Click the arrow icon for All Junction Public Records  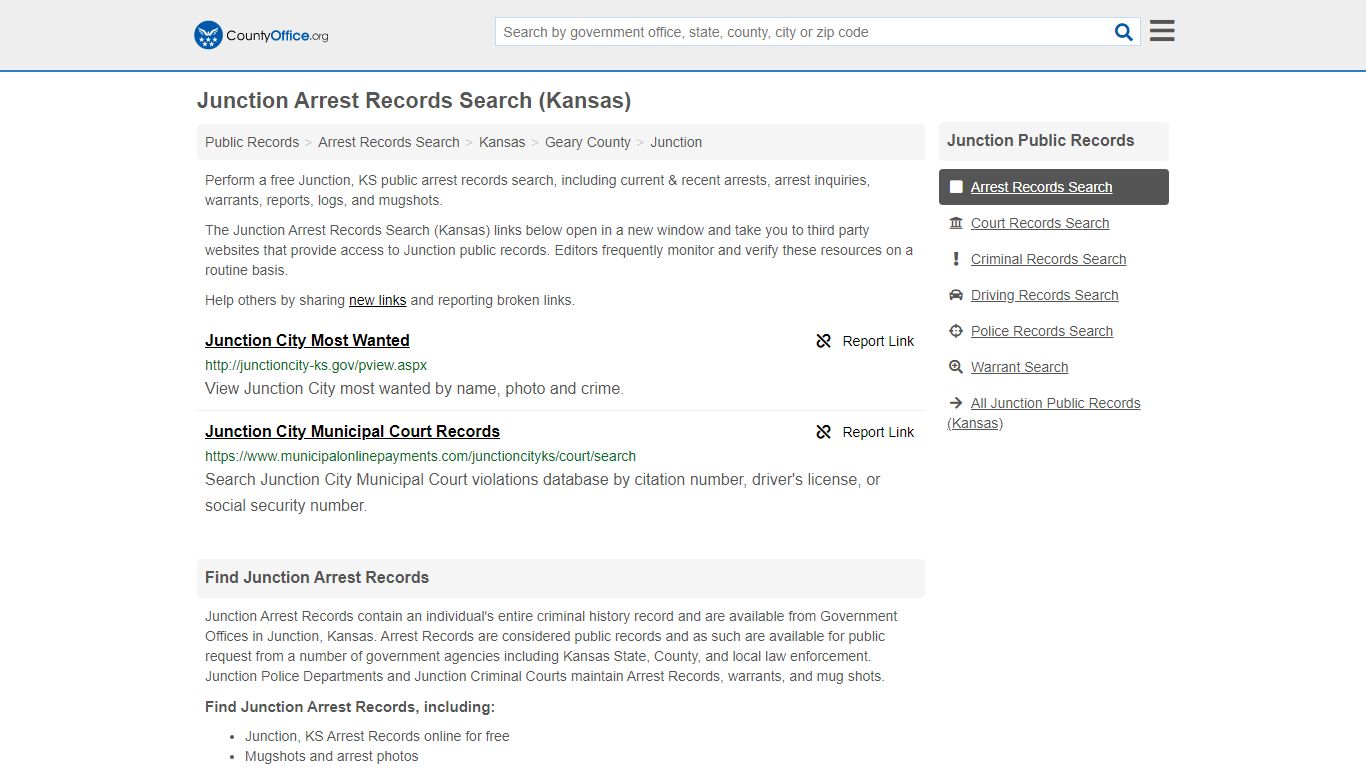coord(956,403)
